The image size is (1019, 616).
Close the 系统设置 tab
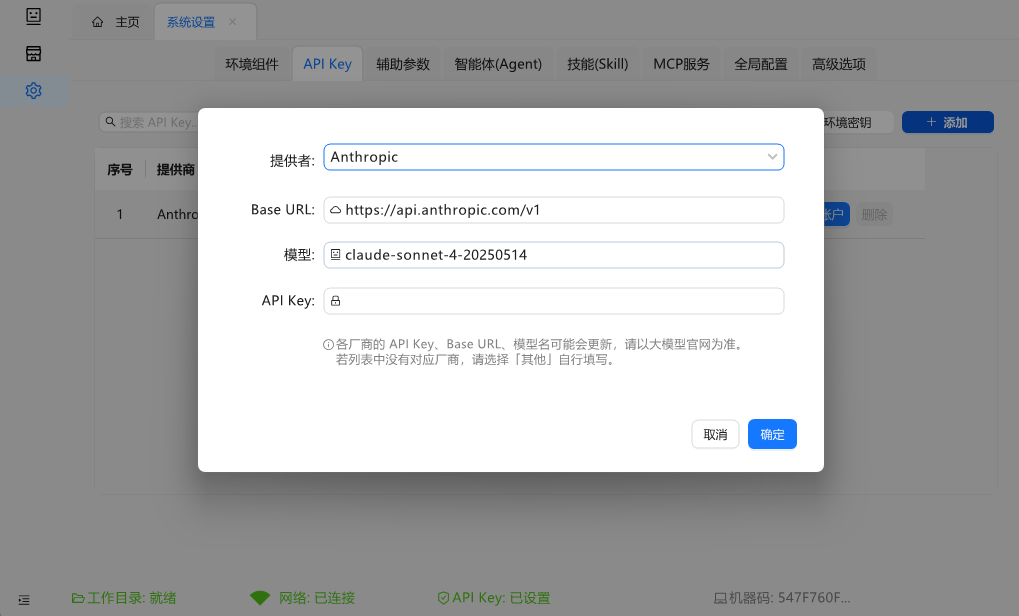coord(233,22)
